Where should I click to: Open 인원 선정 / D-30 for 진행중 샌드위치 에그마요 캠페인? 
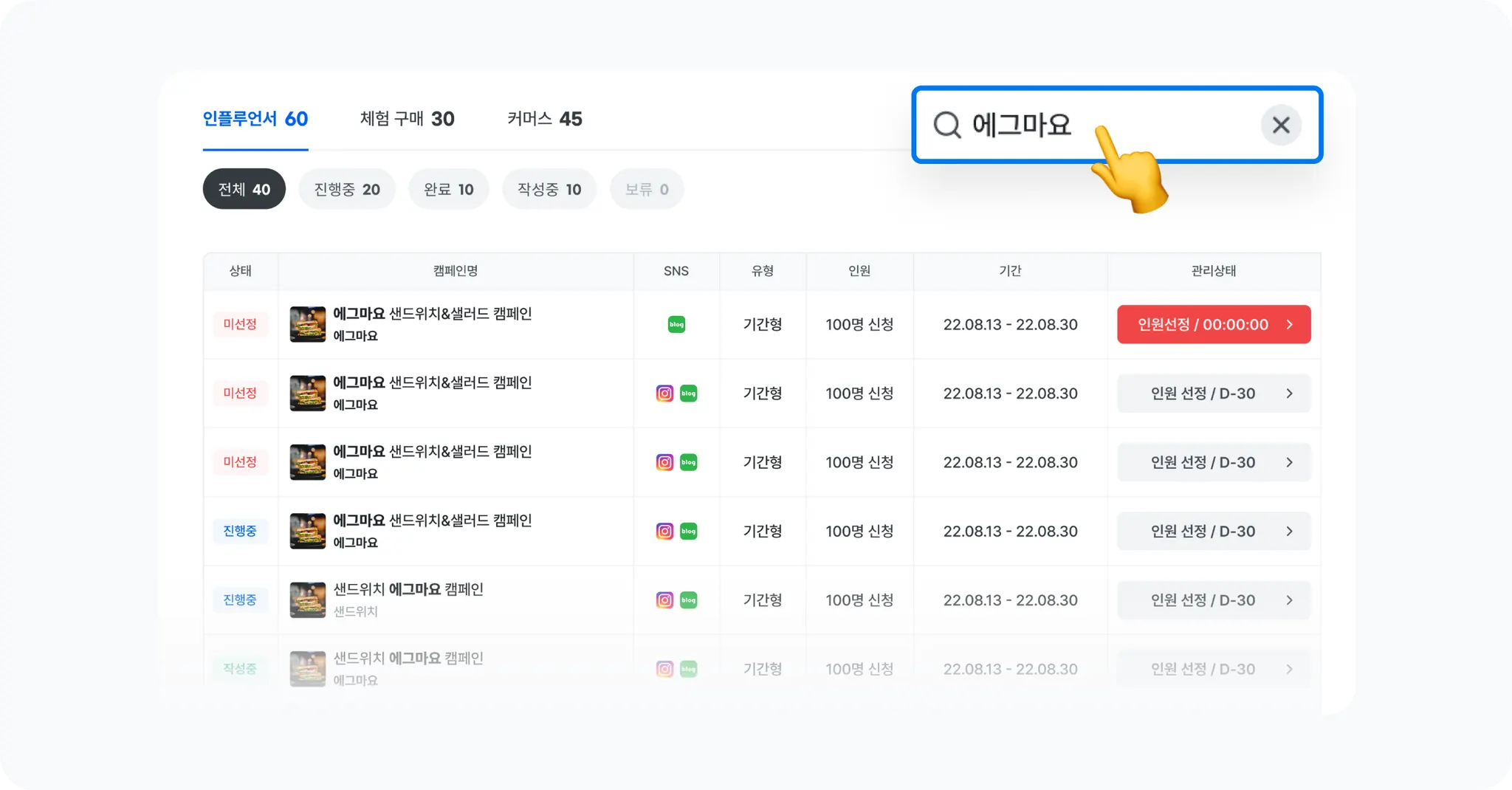pos(1214,600)
